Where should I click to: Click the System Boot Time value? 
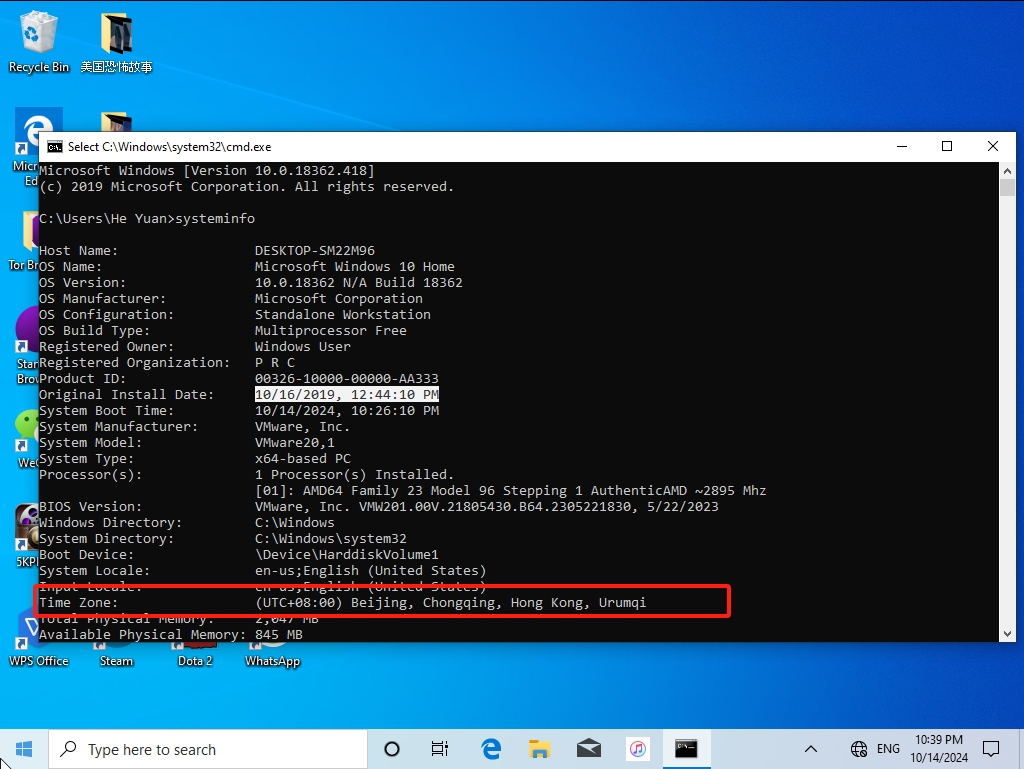point(347,411)
